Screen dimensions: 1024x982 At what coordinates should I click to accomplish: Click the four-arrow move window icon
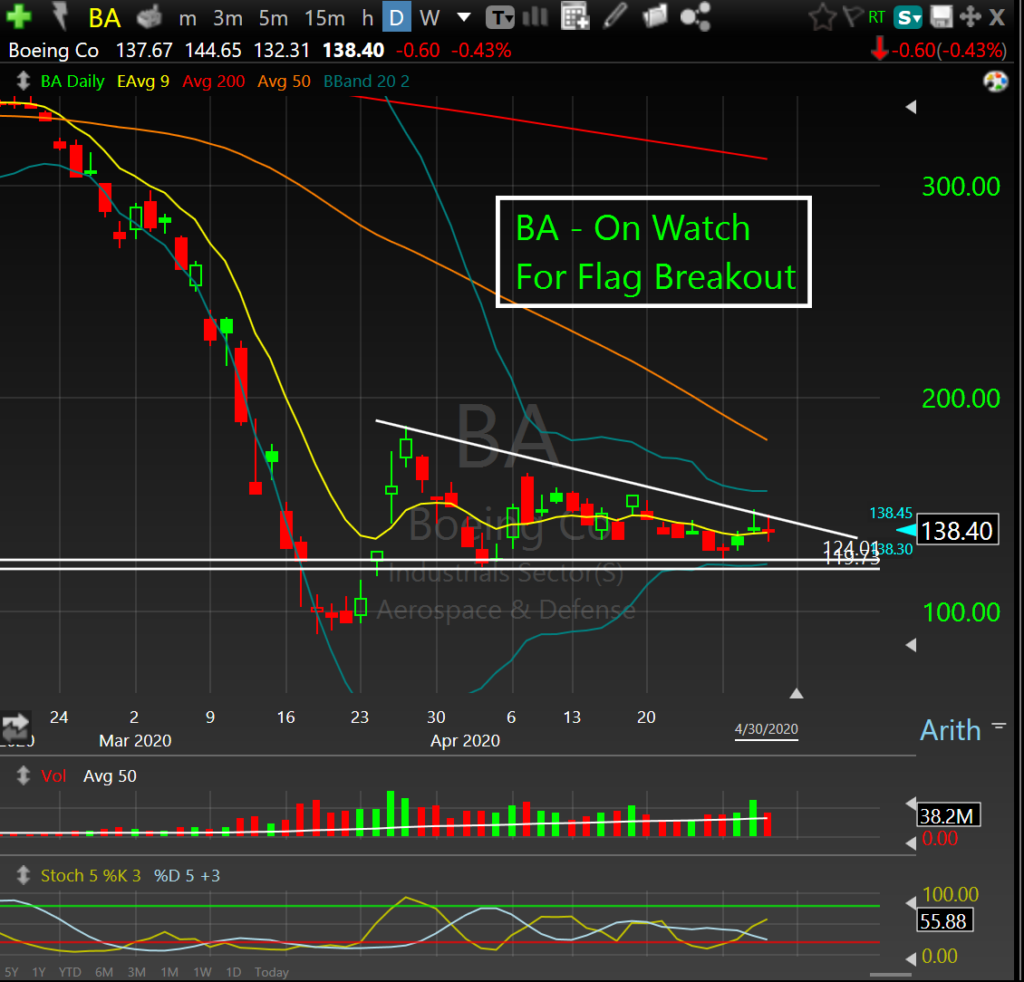coord(970,17)
